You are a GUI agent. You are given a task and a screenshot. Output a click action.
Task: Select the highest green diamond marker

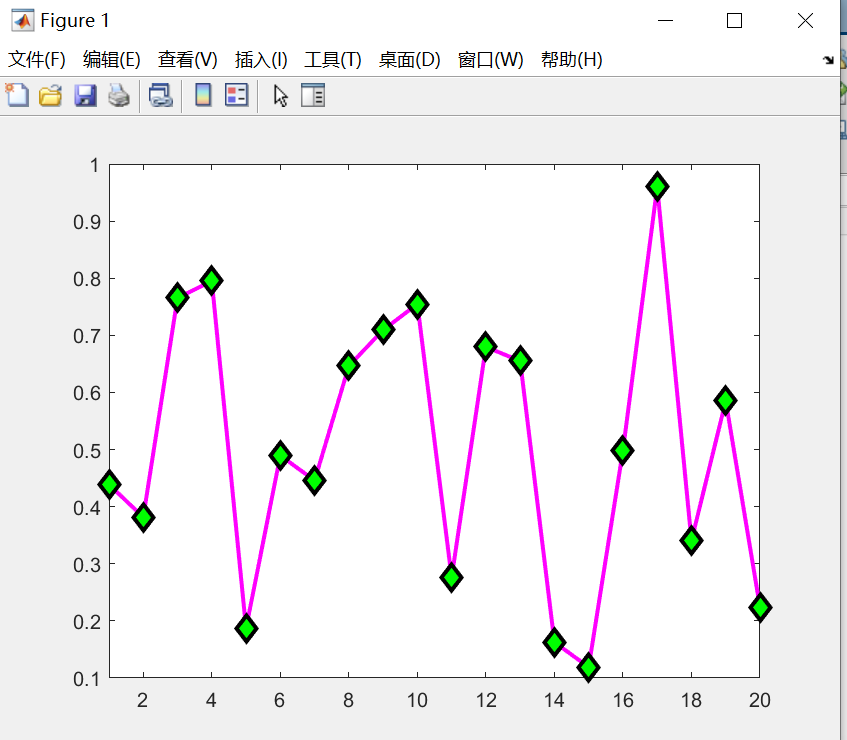pyautogui.click(x=657, y=185)
